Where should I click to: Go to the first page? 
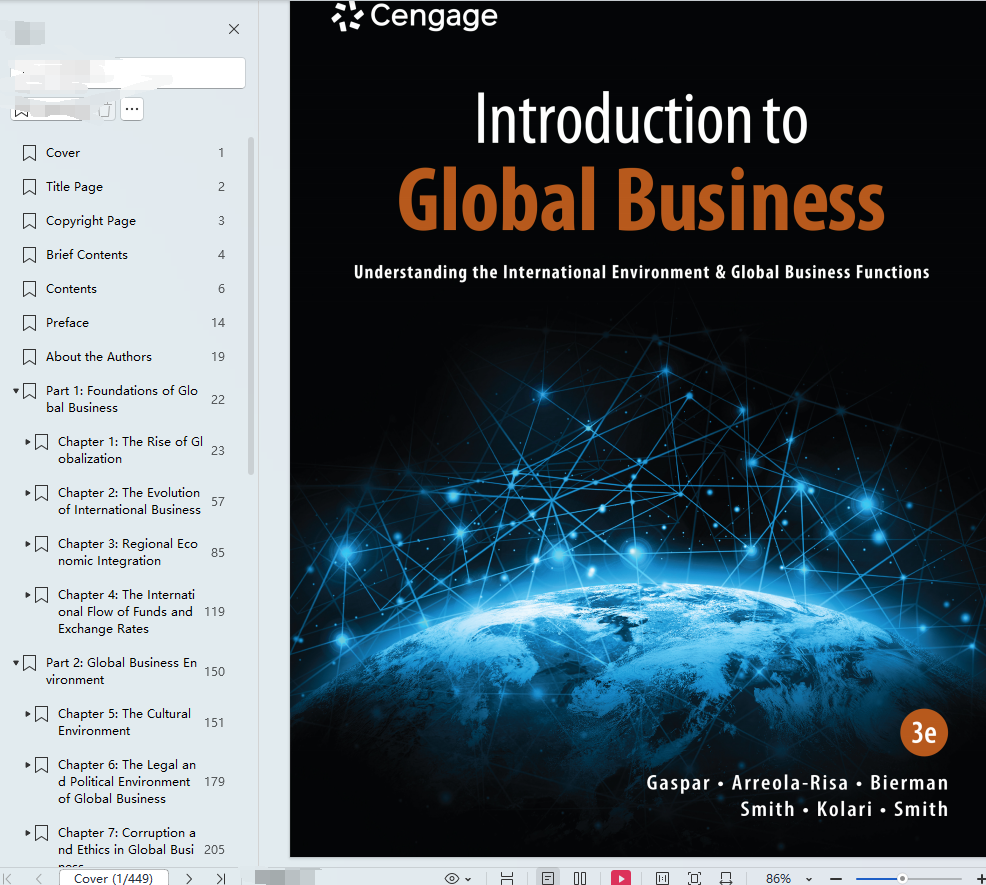tap(8, 878)
